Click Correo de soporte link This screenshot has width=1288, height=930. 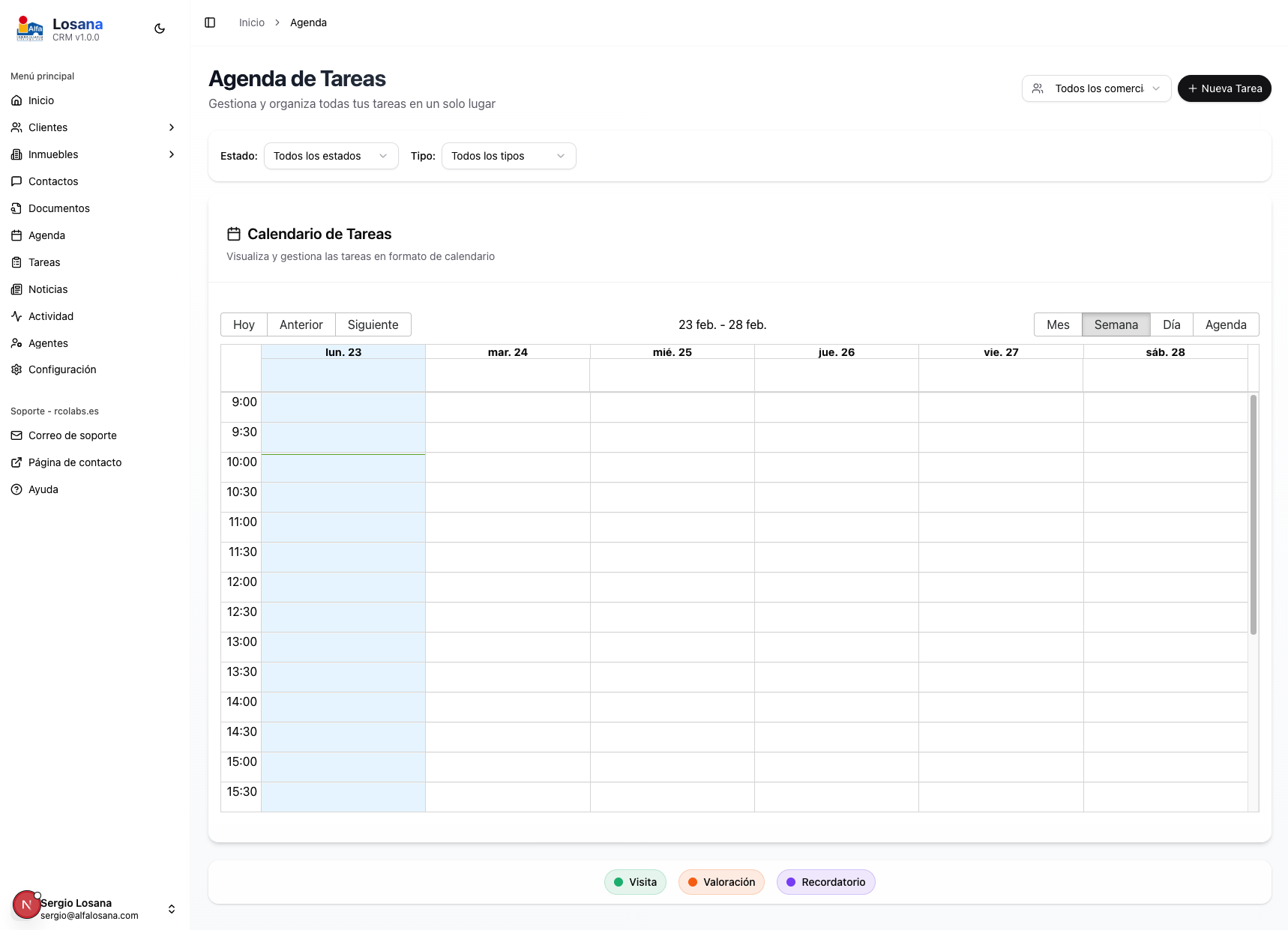click(72, 435)
